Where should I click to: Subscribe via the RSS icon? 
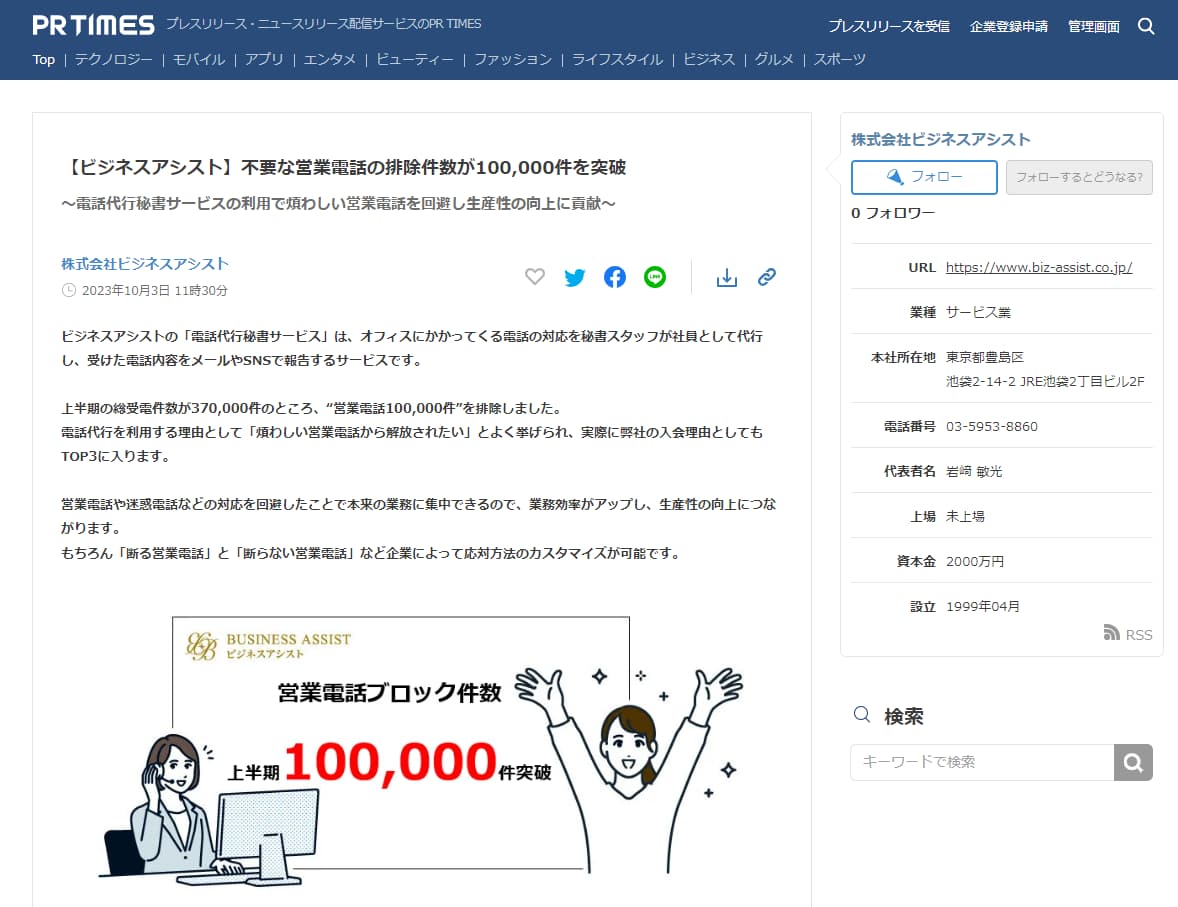pos(1128,633)
